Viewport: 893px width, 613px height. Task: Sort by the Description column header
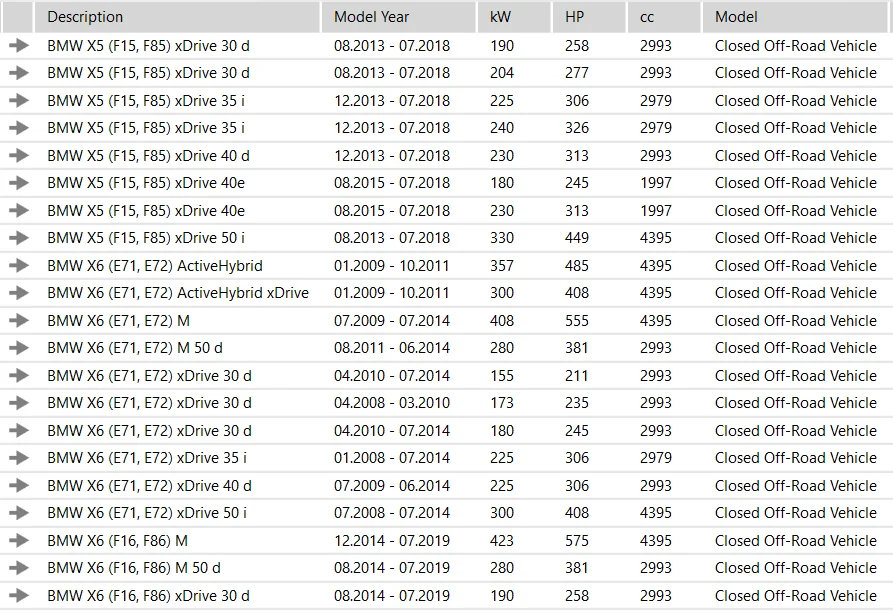pyautogui.click(x=85, y=17)
